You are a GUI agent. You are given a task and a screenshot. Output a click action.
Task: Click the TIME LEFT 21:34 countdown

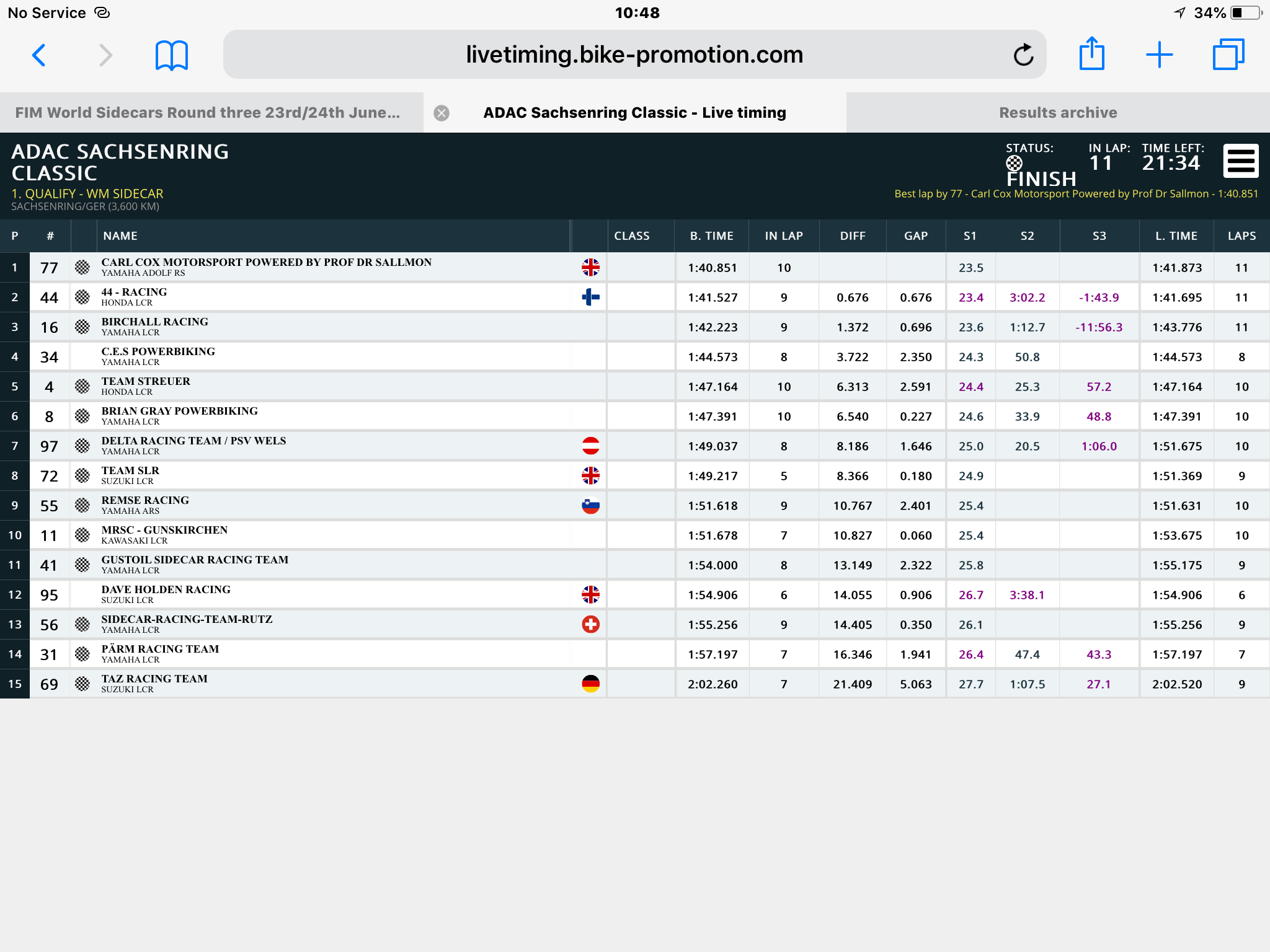click(x=1171, y=163)
